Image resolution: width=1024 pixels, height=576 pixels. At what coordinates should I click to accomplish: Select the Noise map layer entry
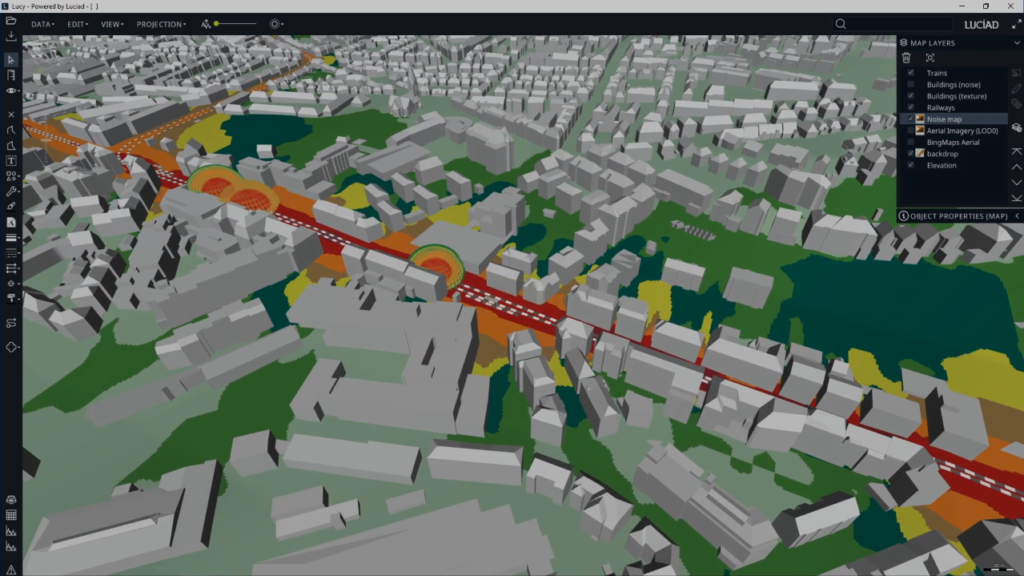[944, 119]
